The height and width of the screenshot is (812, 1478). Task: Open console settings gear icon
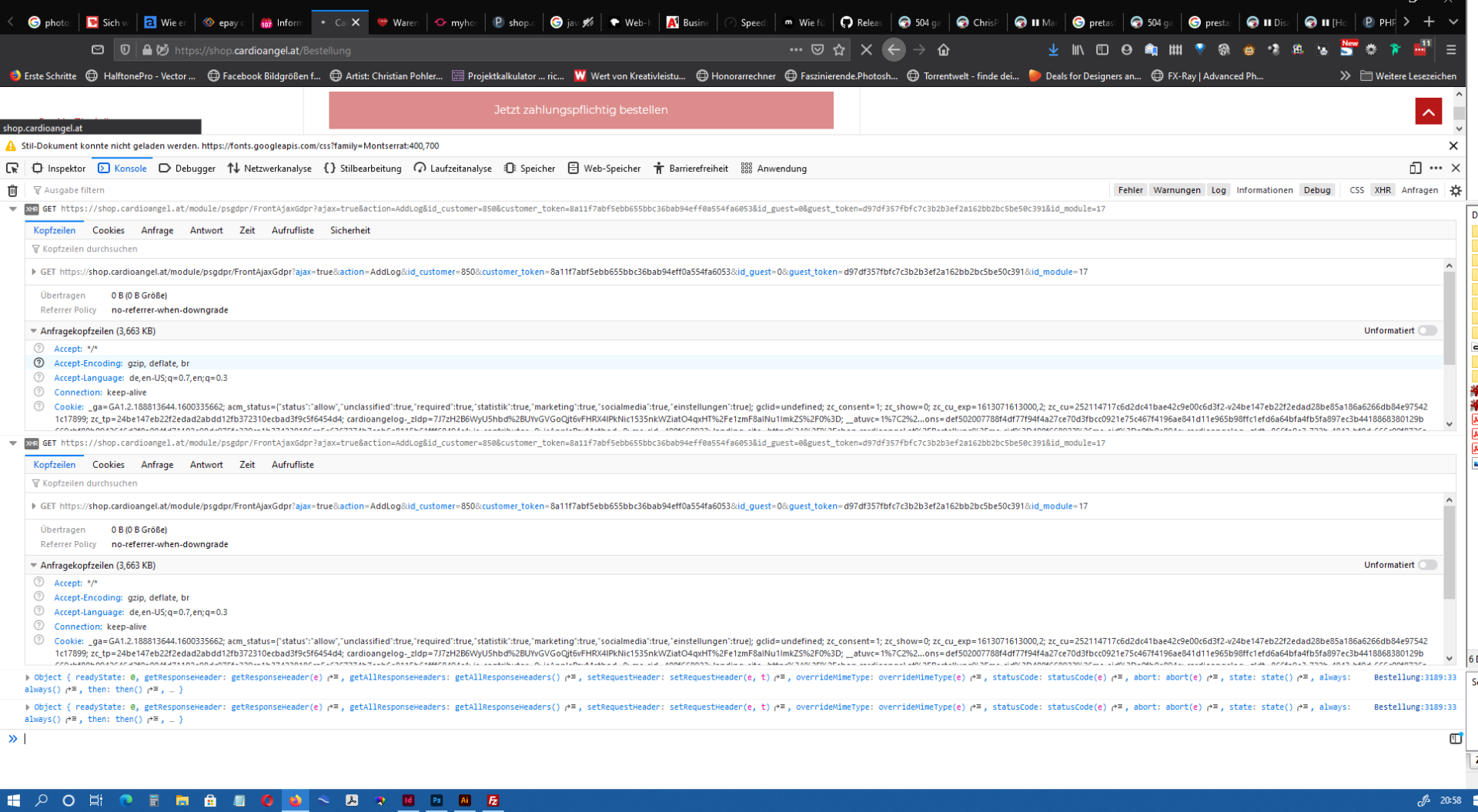coord(1455,190)
